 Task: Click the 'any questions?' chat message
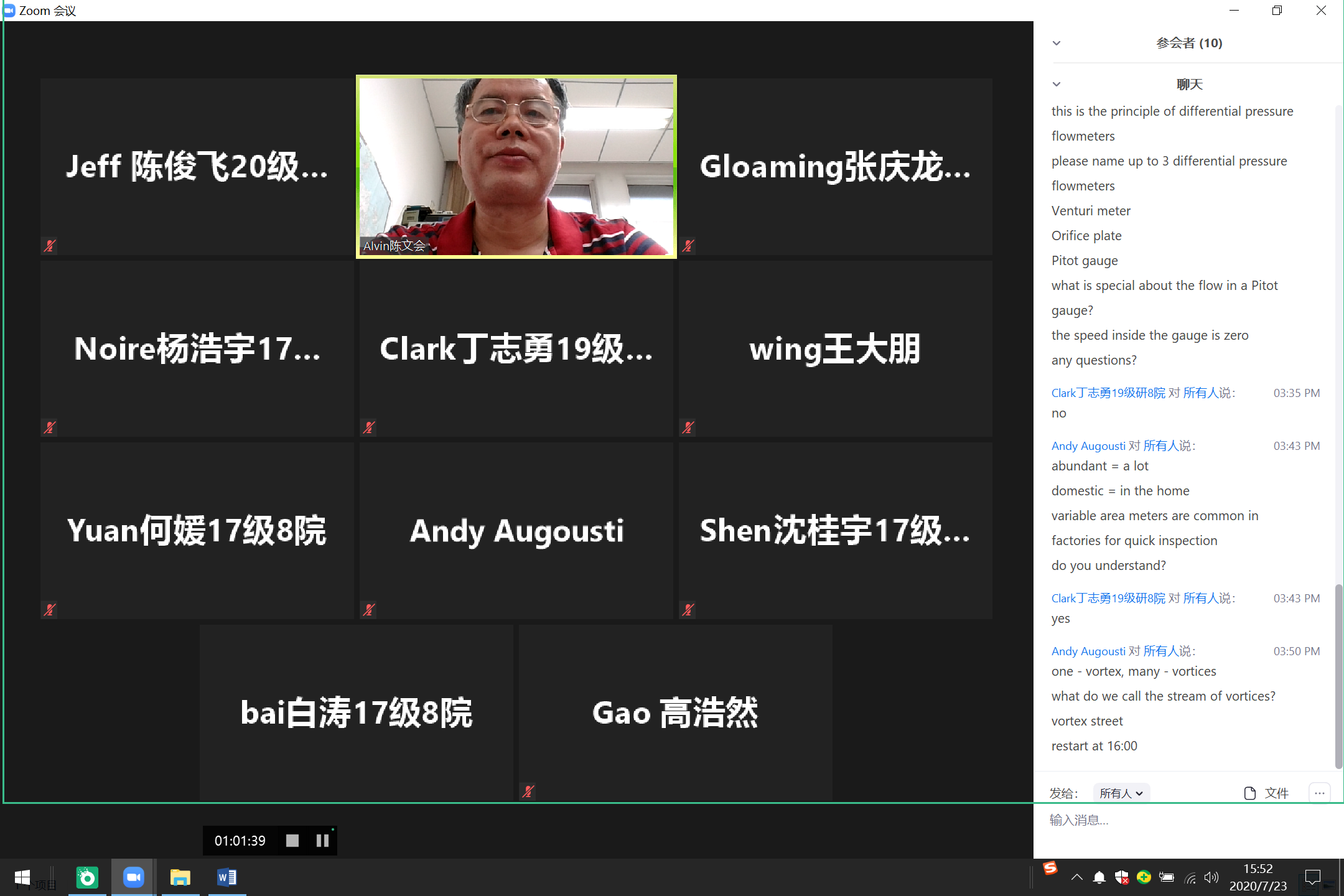(1094, 360)
